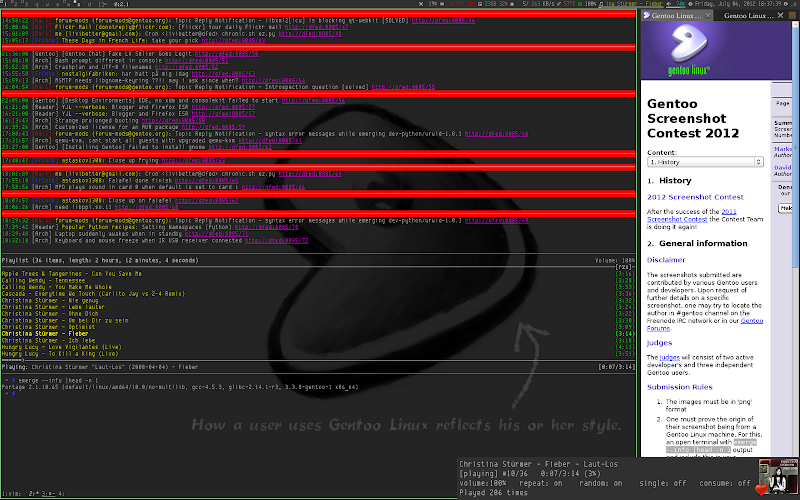Open link for Keyboard and mouse freeze entry
Viewport: 800px width, 500px height.
pyautogui.click(x=277, y=240)
